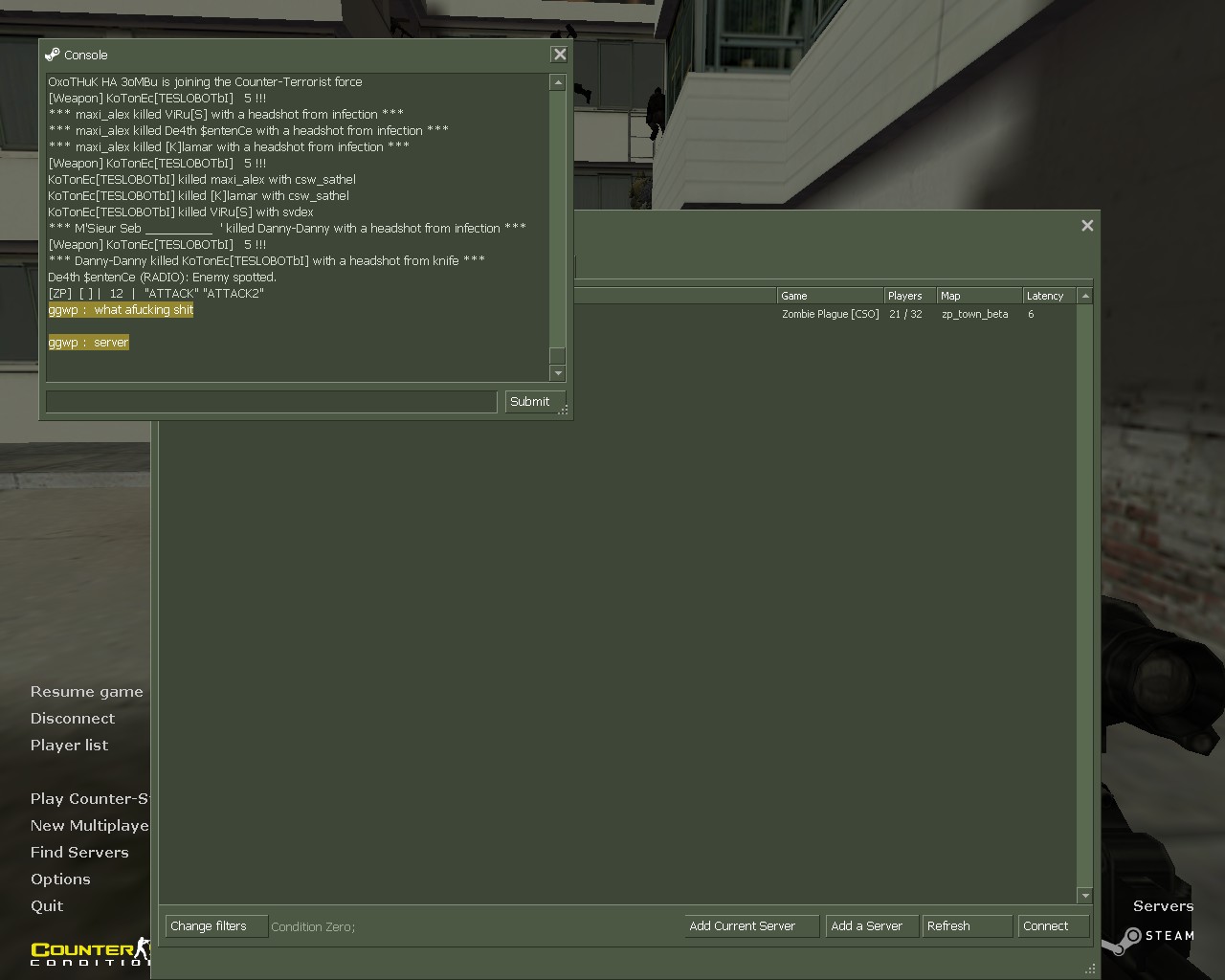Viewport: 1225px width, 980px height.
Task: Open the Change filters panel
Action: pyautogui.click(x=215, y=926)
